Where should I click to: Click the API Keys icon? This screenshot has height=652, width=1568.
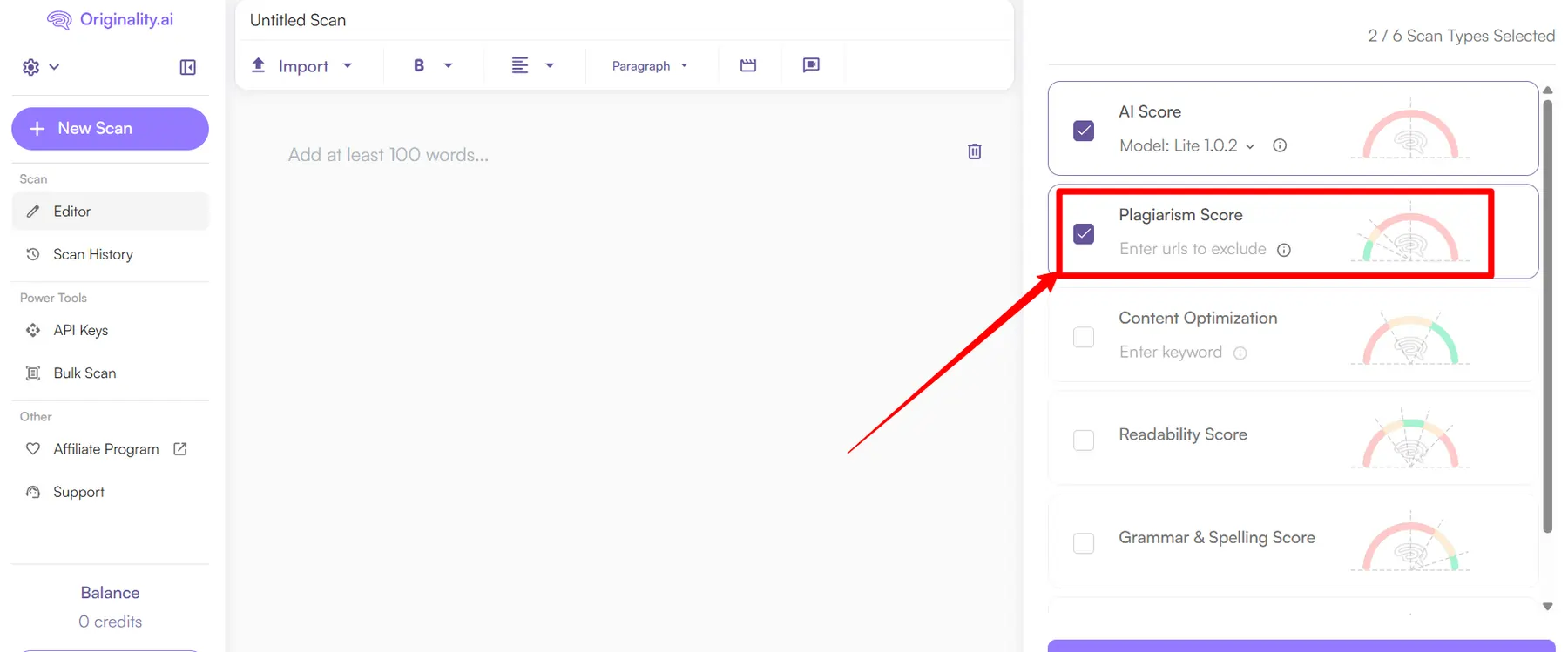(x=33, y=330)
